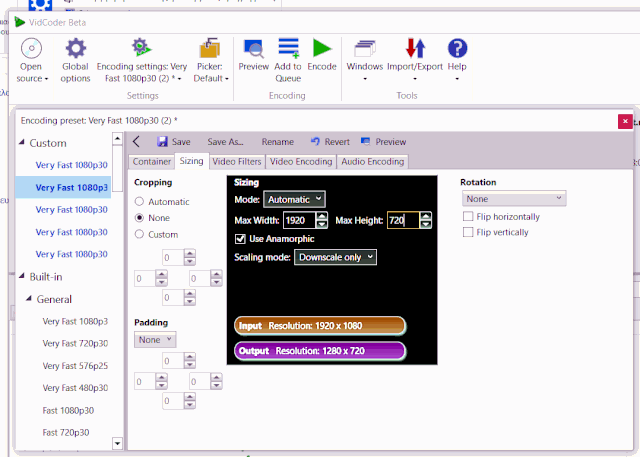This screenshot has width=640, height=457.
Task: Select built-in Very Fast 480p30 preset
Action: tap(75, 388)
